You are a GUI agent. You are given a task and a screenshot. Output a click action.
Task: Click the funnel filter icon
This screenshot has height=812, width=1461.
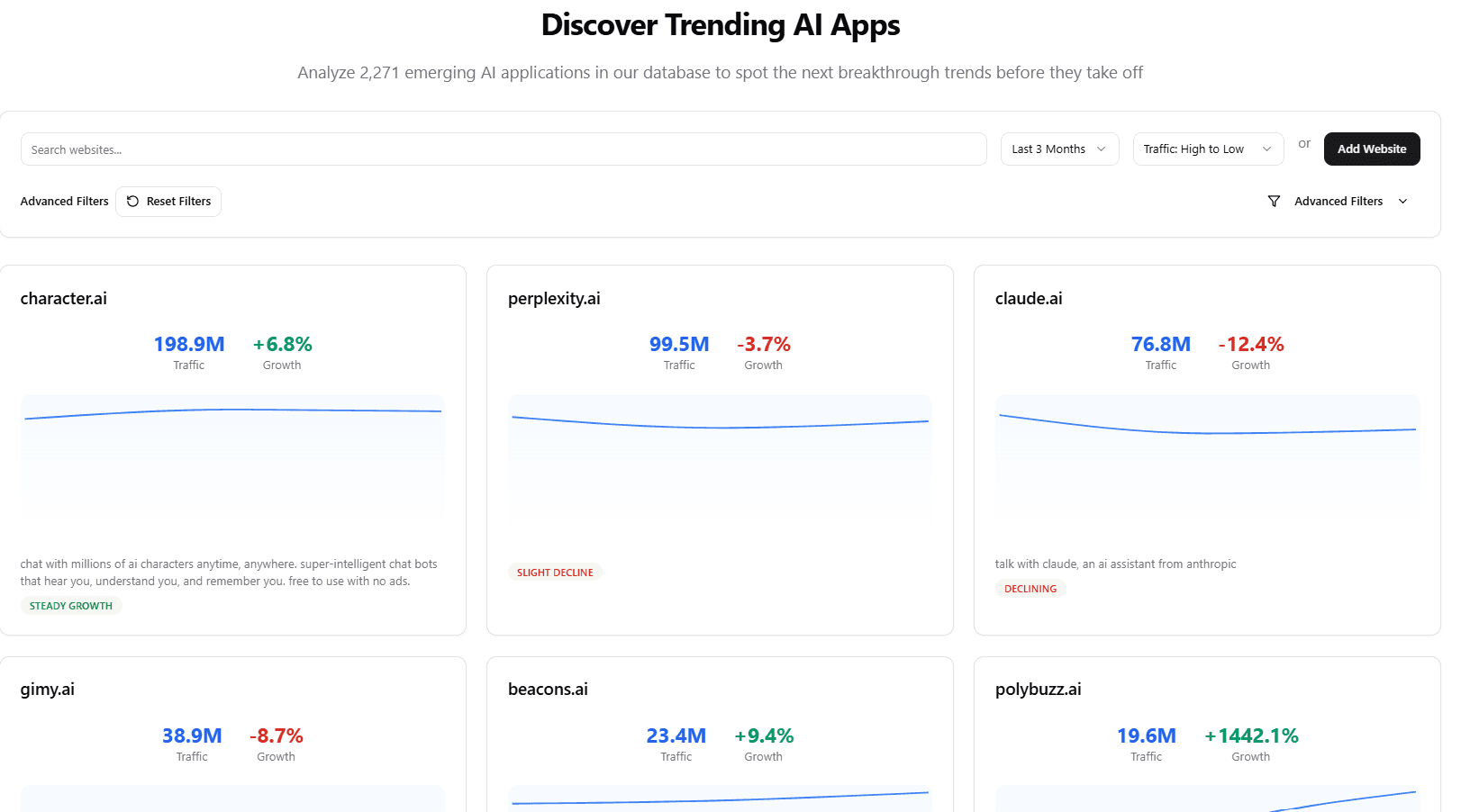coord(1274,202)
